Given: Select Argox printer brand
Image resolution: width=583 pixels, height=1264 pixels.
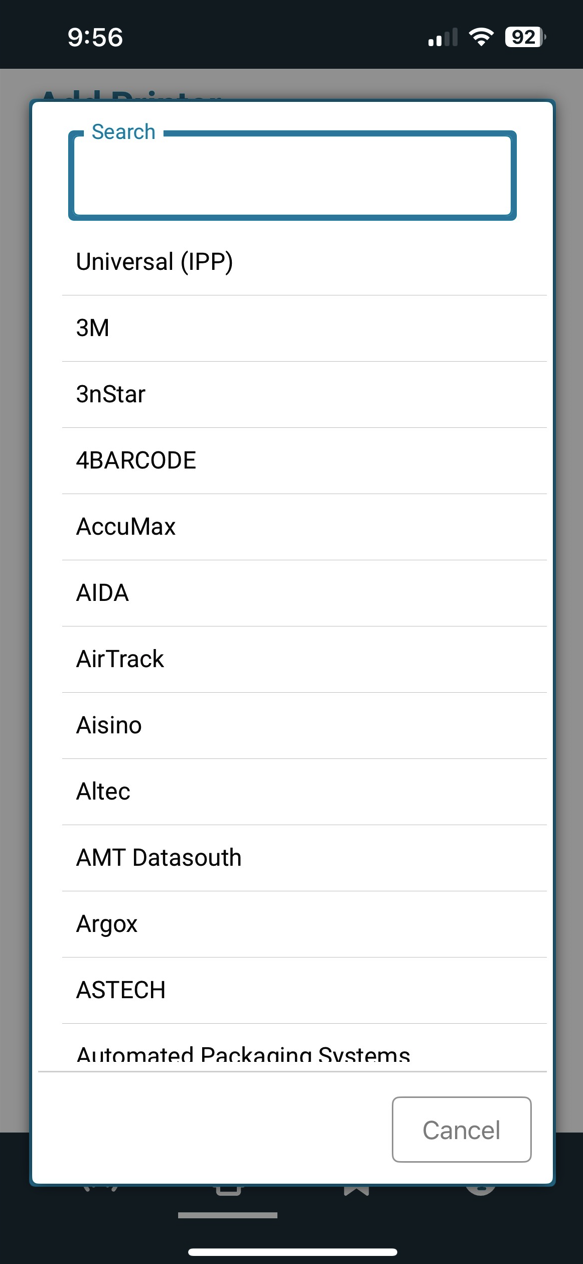Looking at the screenshot, I should pos(304,923).
